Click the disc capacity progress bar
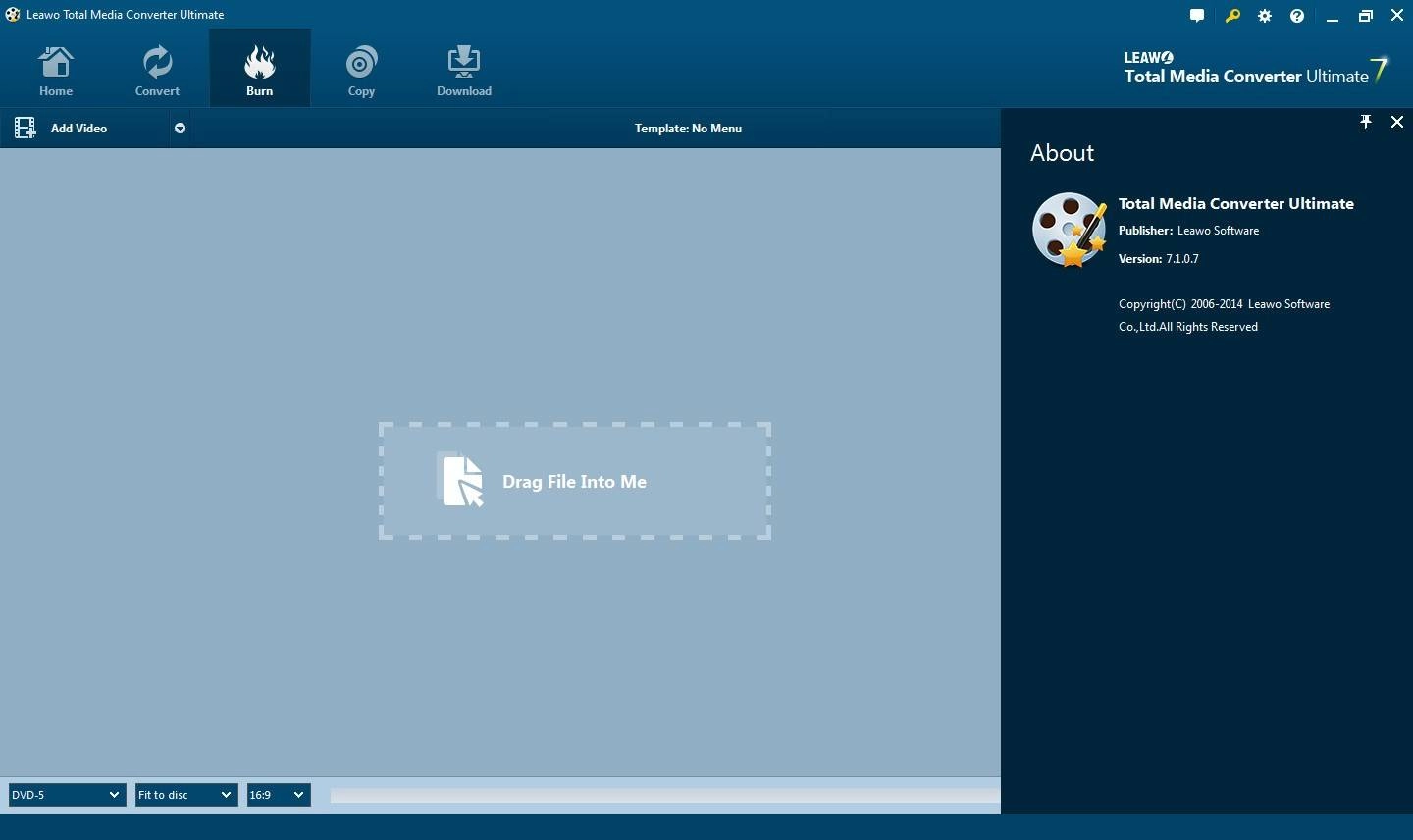 point(665,795)
